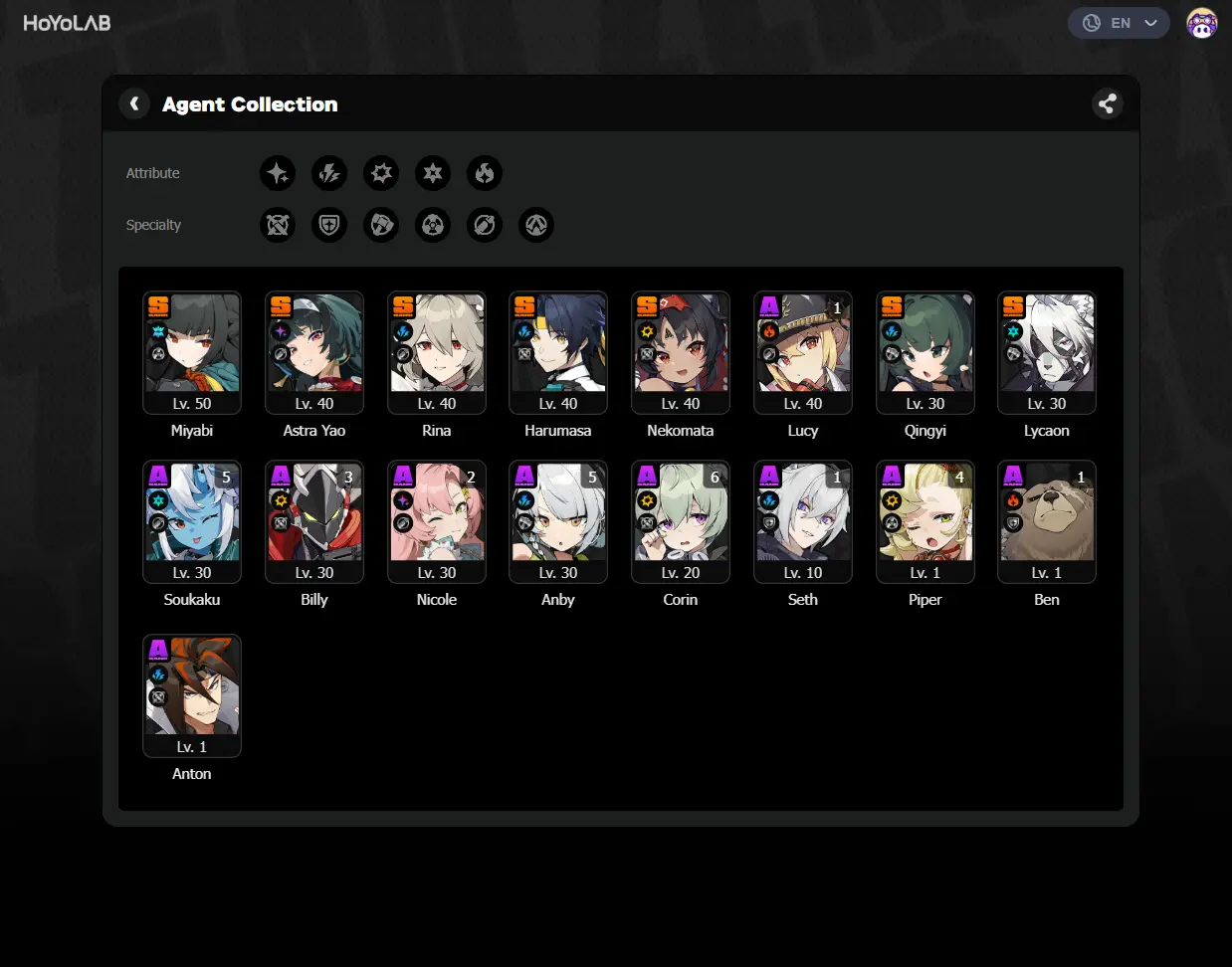
Task: Select Soukaku's agent portrait
Action: click(192, 521)
